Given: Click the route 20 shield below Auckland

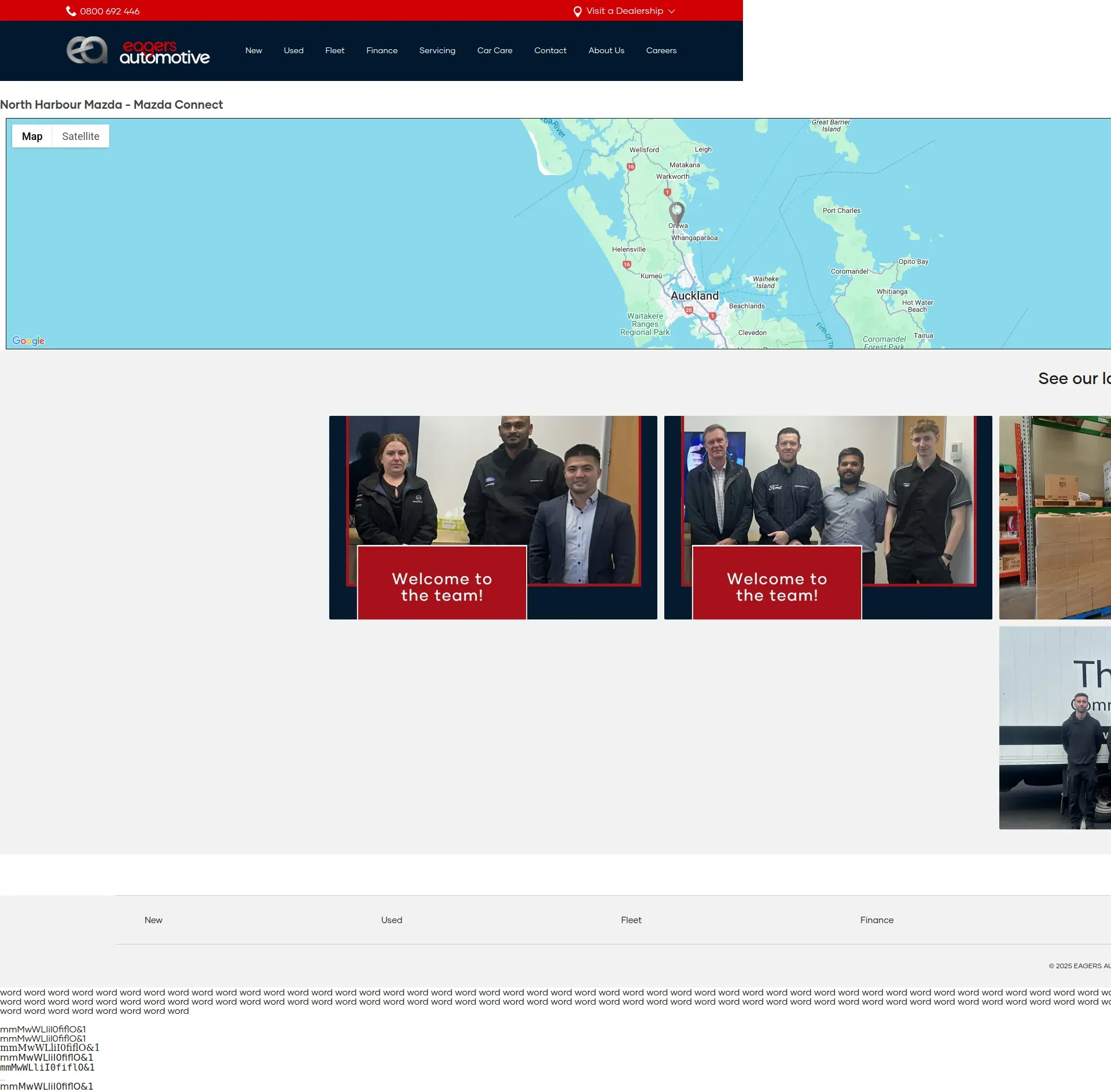Looking at the screenshot, I should pos(689,310).
